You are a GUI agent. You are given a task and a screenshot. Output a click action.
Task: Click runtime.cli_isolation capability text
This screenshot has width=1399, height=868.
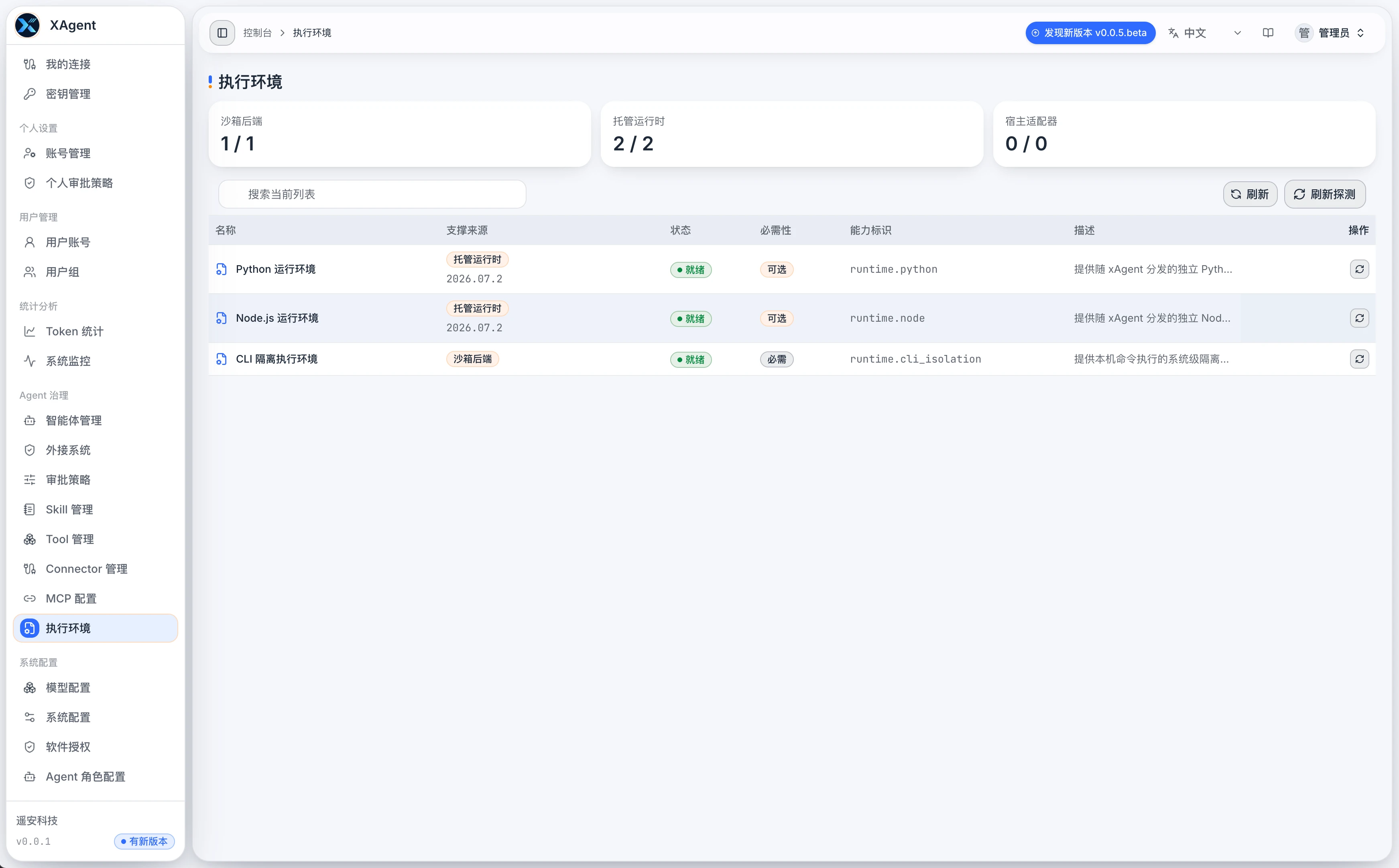(915, 359)
